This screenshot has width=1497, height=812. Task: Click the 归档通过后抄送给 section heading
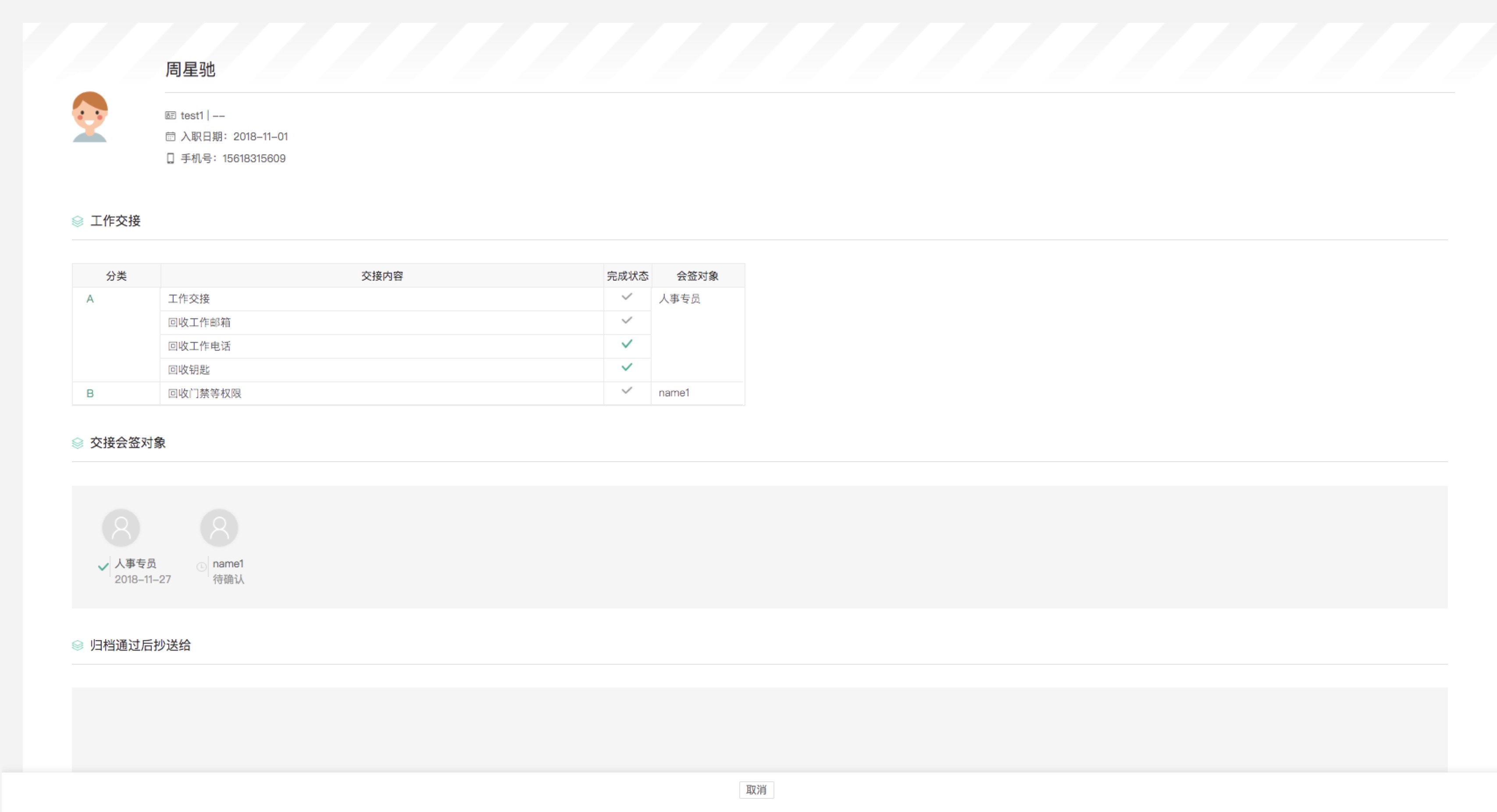[140, 645]
